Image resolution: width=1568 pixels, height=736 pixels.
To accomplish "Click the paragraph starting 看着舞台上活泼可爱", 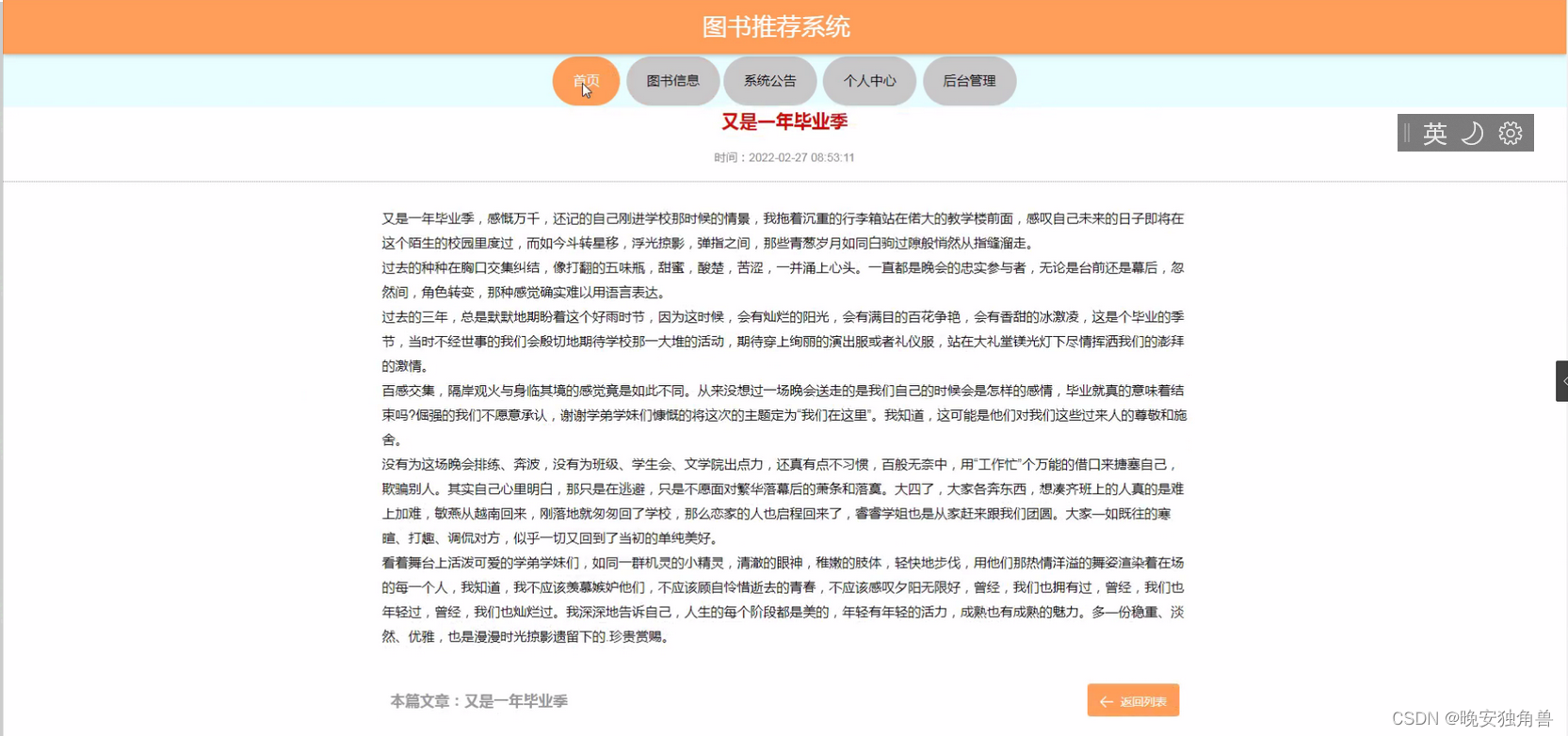I will [x=784, y=600].
